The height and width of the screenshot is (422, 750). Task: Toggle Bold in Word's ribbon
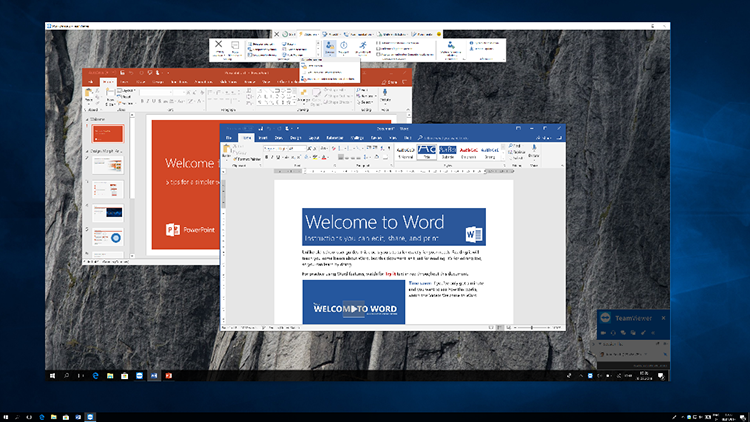pyautogui.click(x=266, y=157)
